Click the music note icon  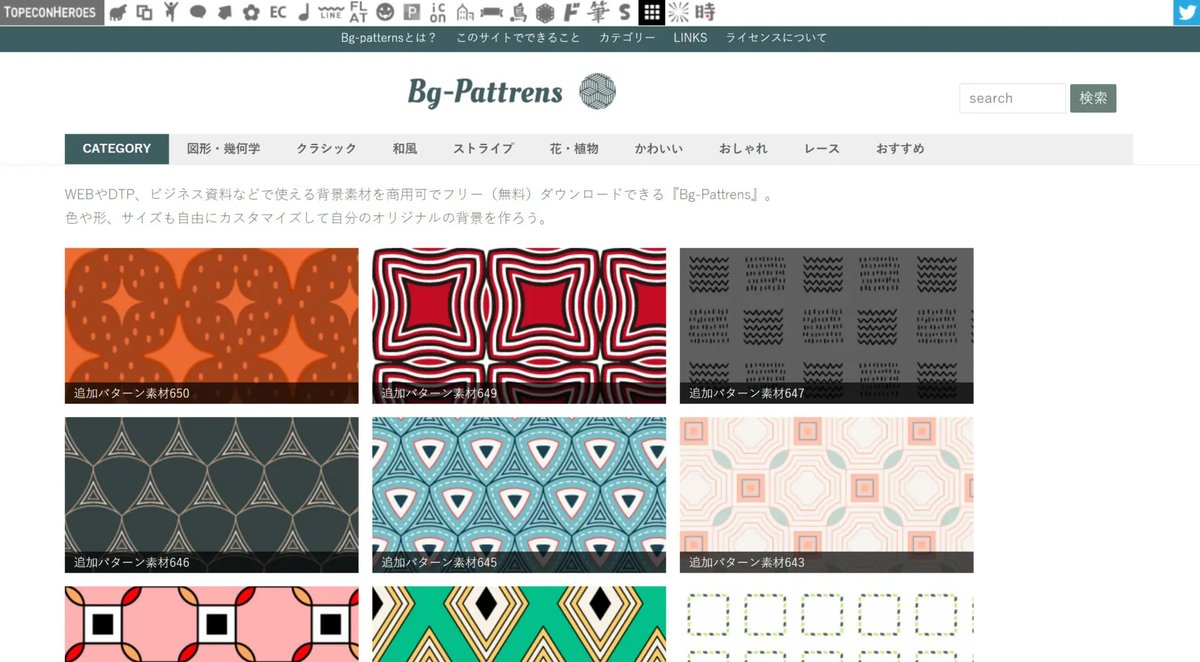303,13
